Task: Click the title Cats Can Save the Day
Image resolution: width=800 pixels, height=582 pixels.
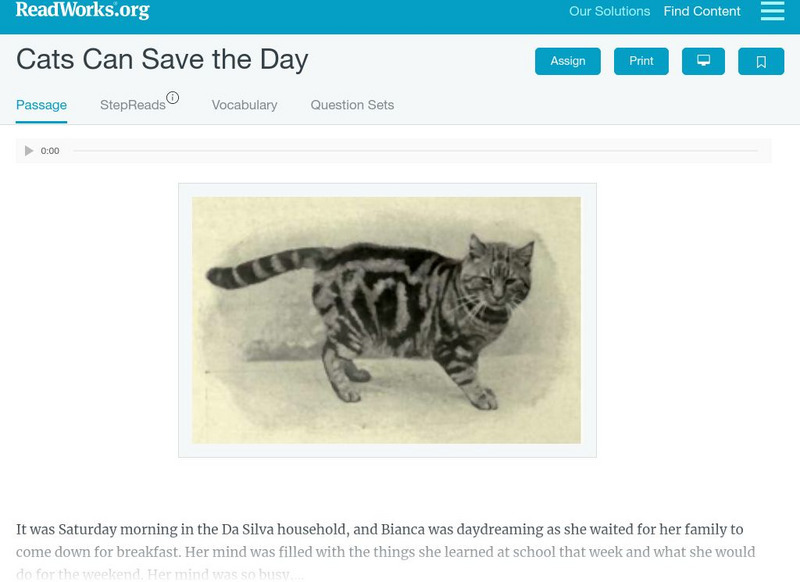Action: 162,59
